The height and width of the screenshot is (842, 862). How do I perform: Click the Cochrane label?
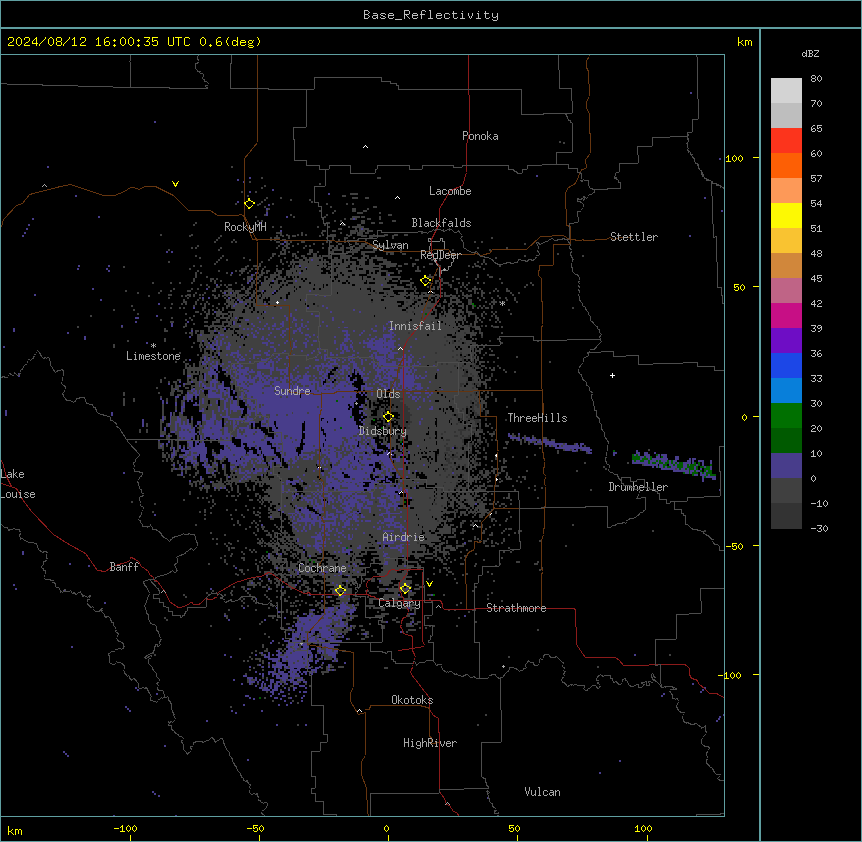click(x=322, y=568)
